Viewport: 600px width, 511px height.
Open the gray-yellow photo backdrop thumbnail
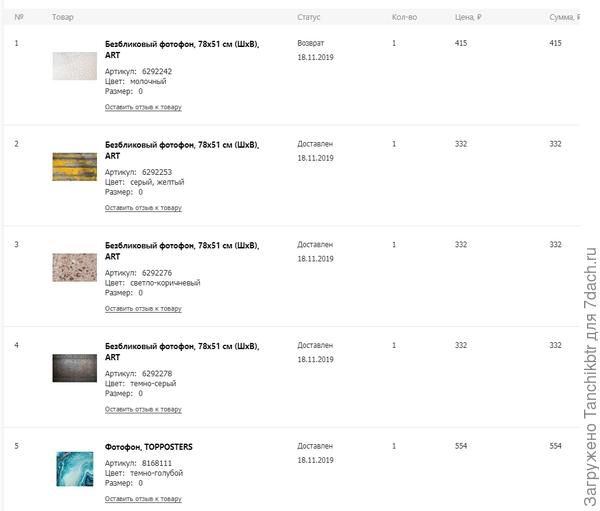click(74, 166)
